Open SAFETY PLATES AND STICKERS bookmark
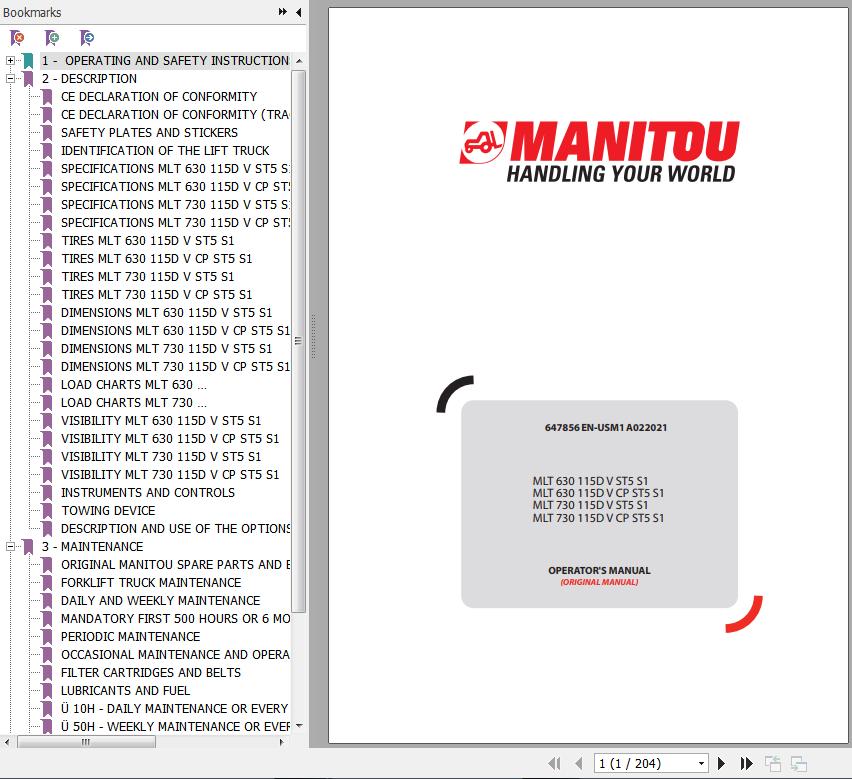852x779 pixels. [149, 133]
